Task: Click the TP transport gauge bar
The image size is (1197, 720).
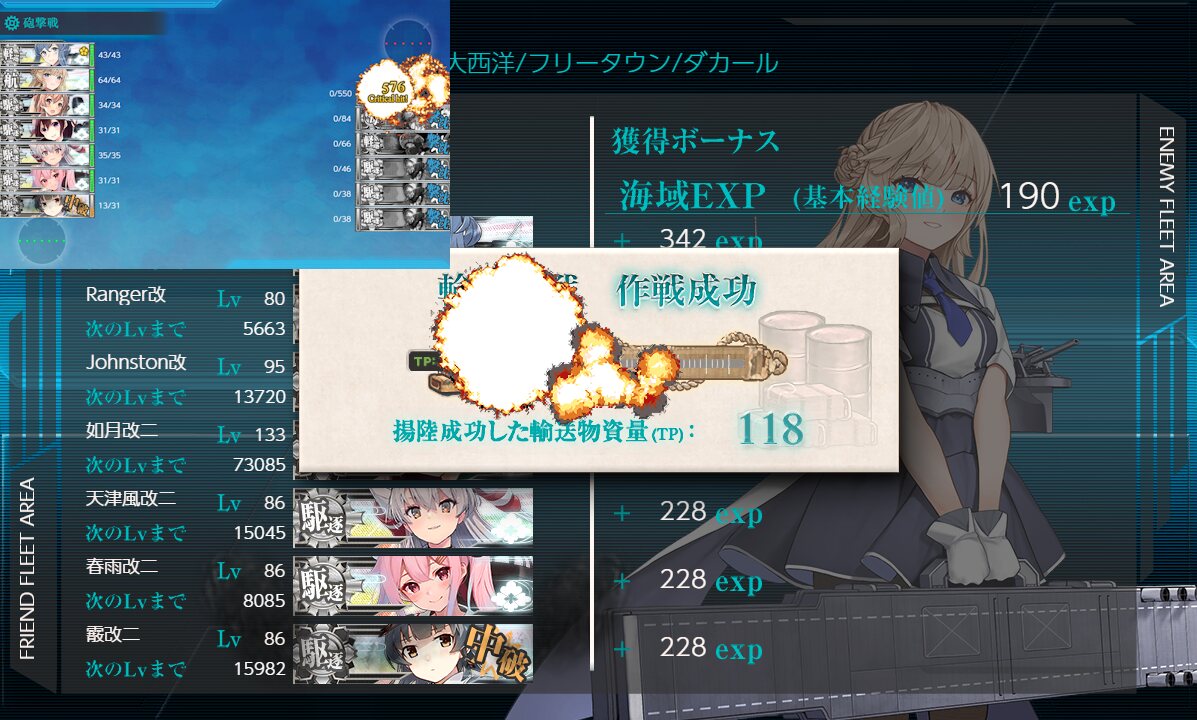Action: [599, 362]
